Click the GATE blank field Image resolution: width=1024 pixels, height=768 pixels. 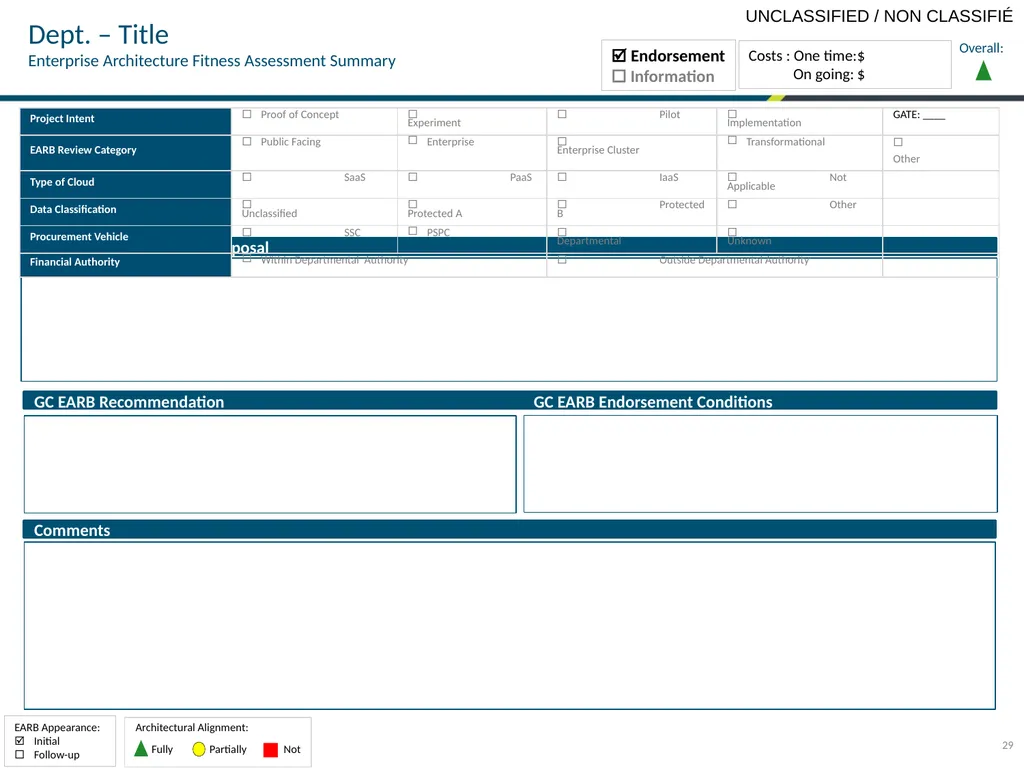[934, 115]
